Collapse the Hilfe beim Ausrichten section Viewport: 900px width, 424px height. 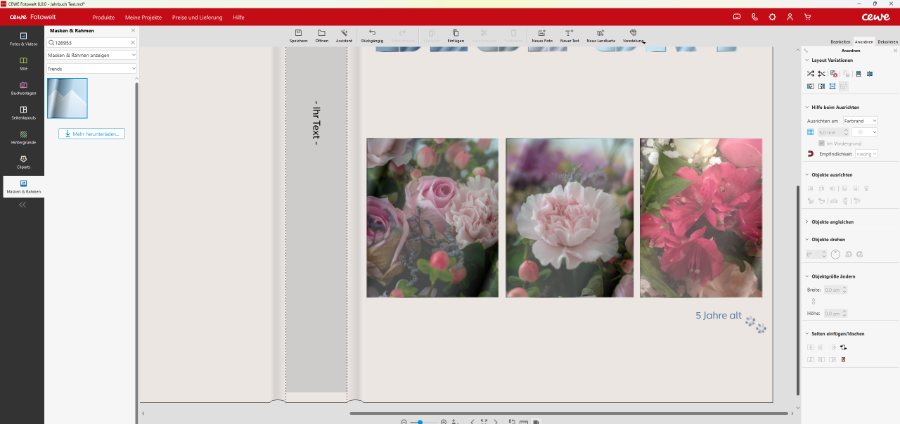point(807,107)
